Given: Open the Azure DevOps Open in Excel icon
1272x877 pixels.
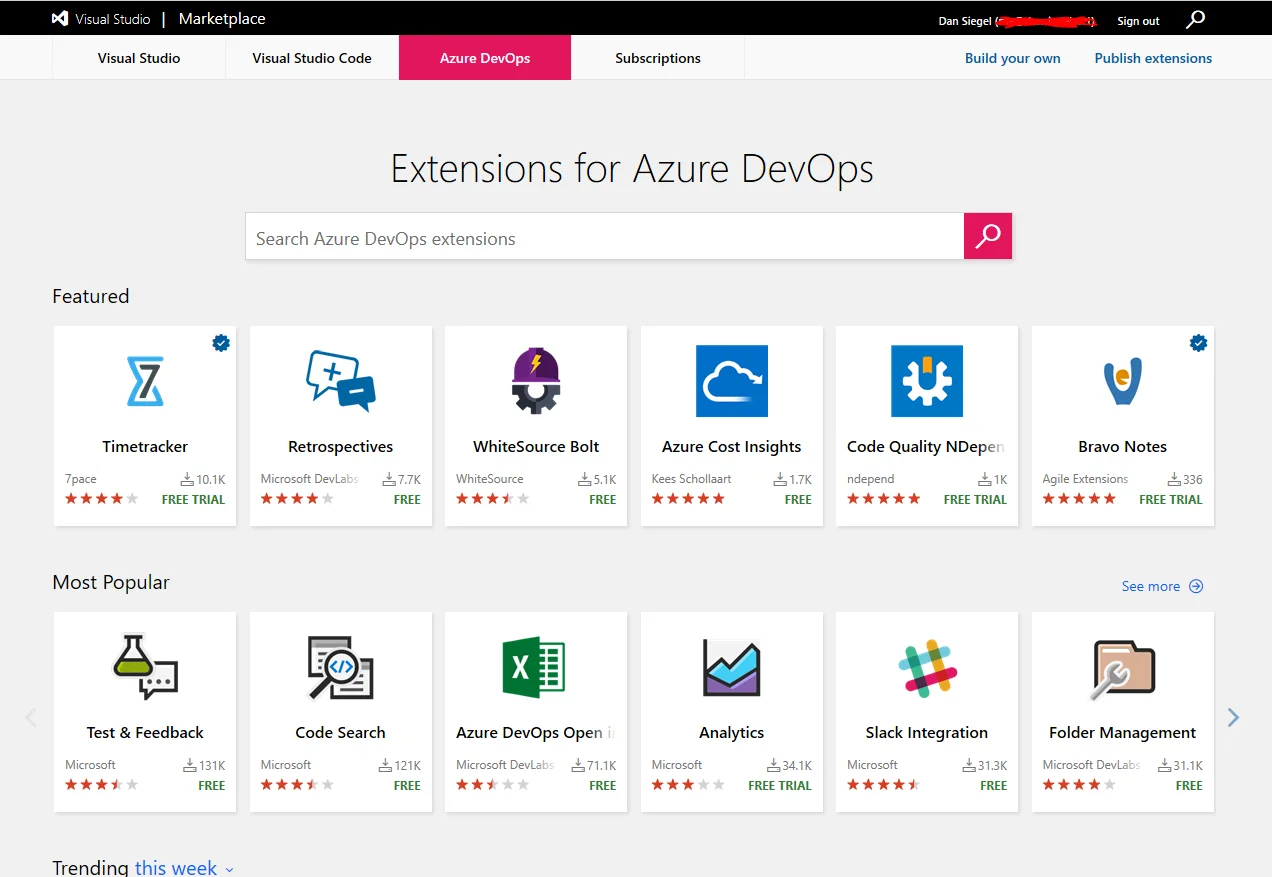Looking at the screenshot, I should click(x=534, y=667).
